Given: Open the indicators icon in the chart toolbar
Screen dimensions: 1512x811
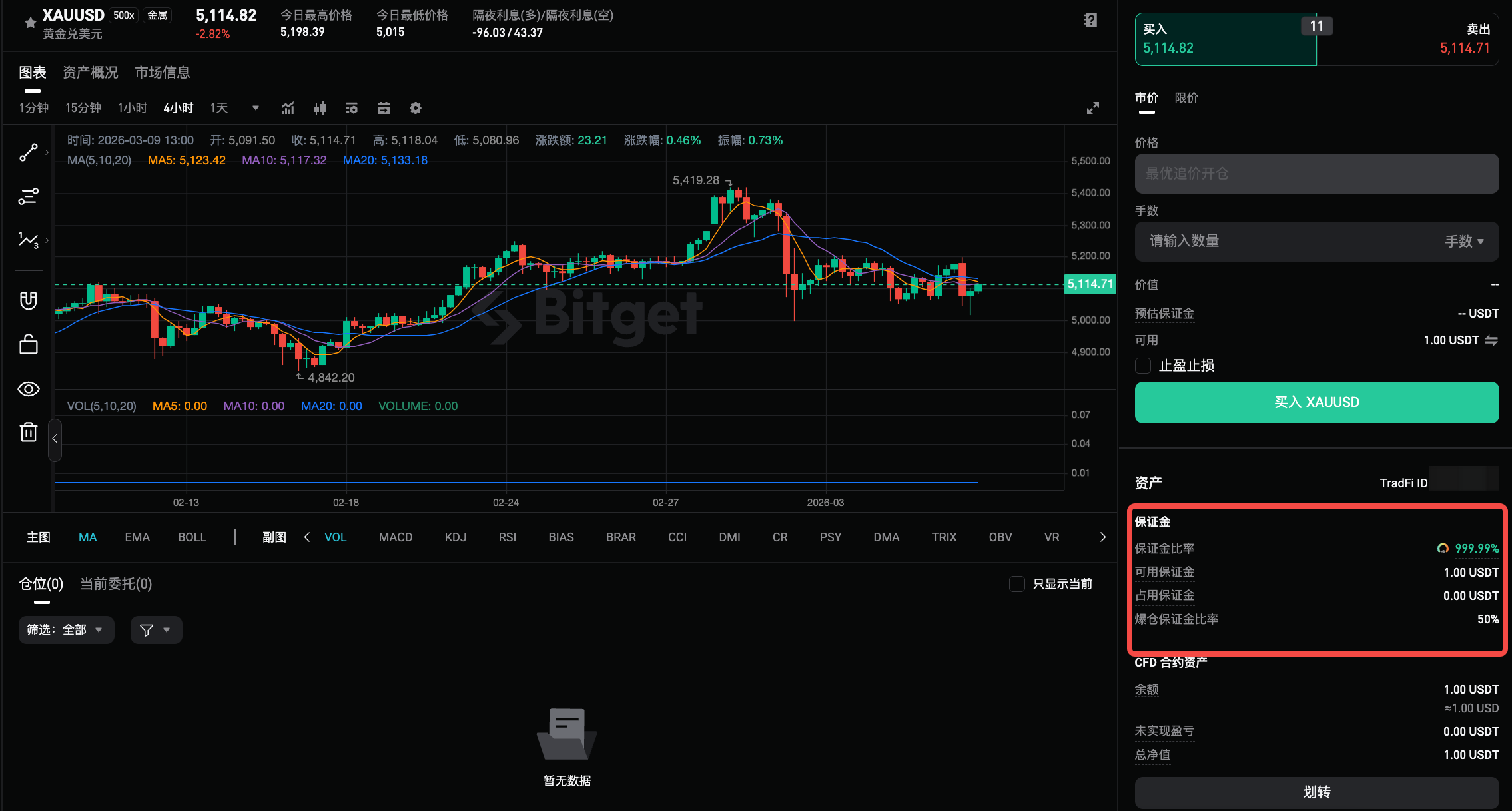Looking at the screenshot, I should click(x=287, y=108).
